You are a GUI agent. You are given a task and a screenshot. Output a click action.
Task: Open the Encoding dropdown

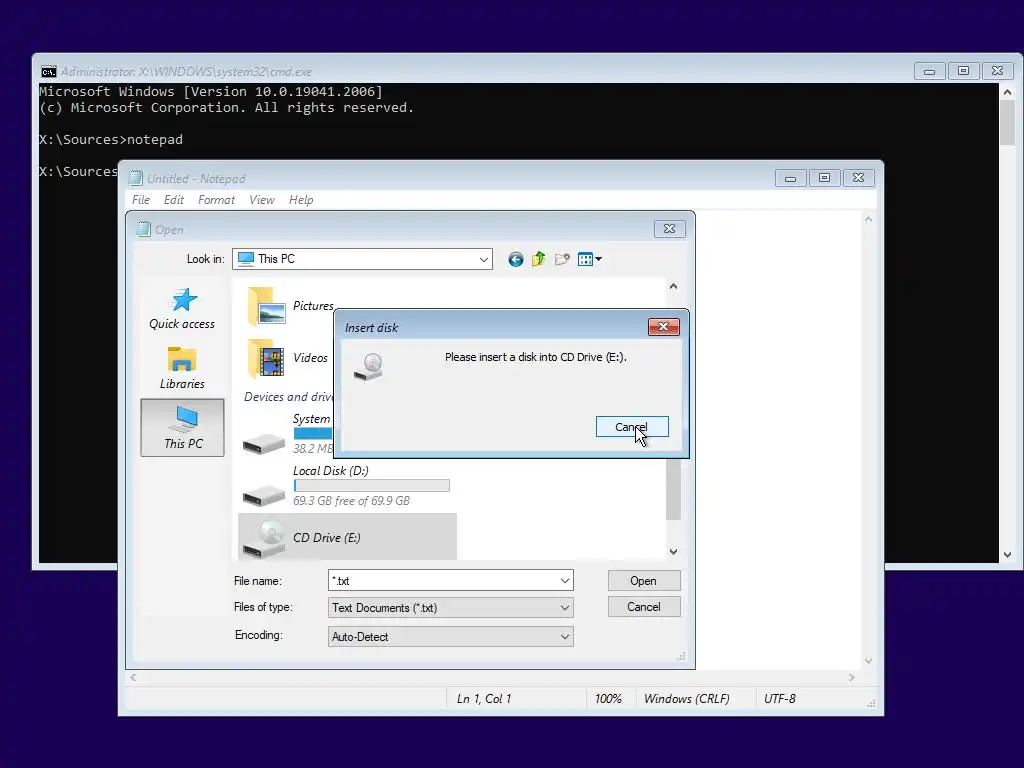(451, 637)
